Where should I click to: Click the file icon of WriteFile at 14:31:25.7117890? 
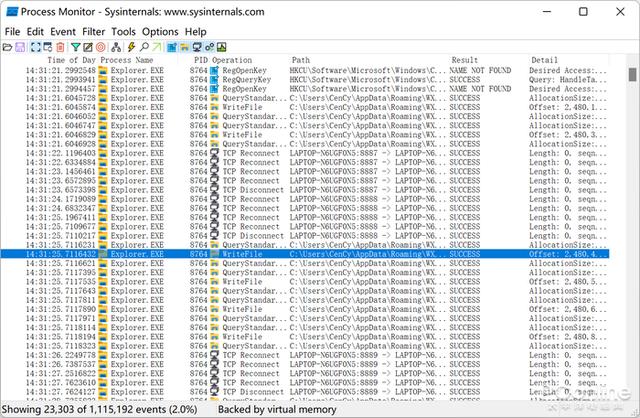coord(214,309)
